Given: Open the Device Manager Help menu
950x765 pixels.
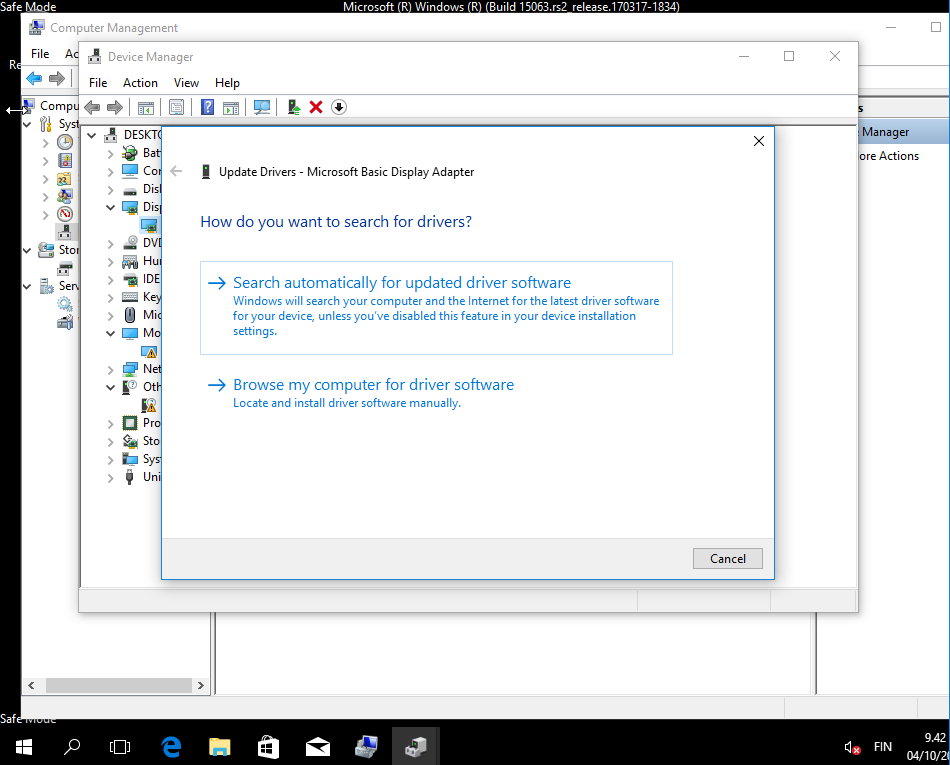Looking at the screenshot, I should pyautogui.click(x=227, y=82).
